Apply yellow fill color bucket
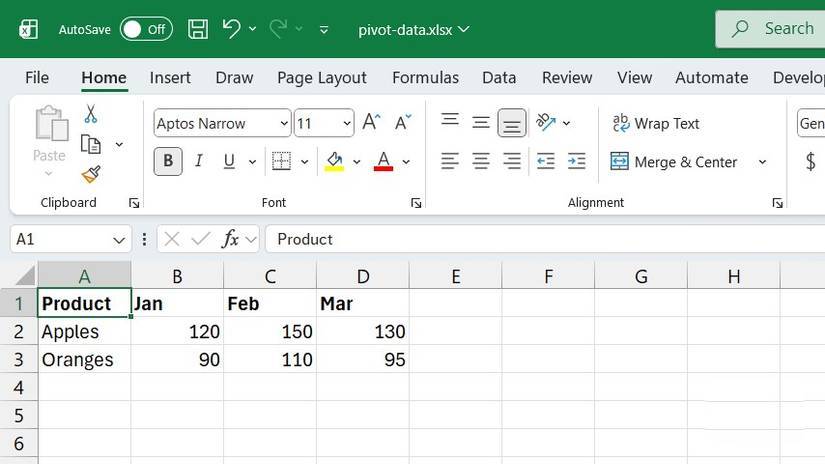 tap(334, 161)
